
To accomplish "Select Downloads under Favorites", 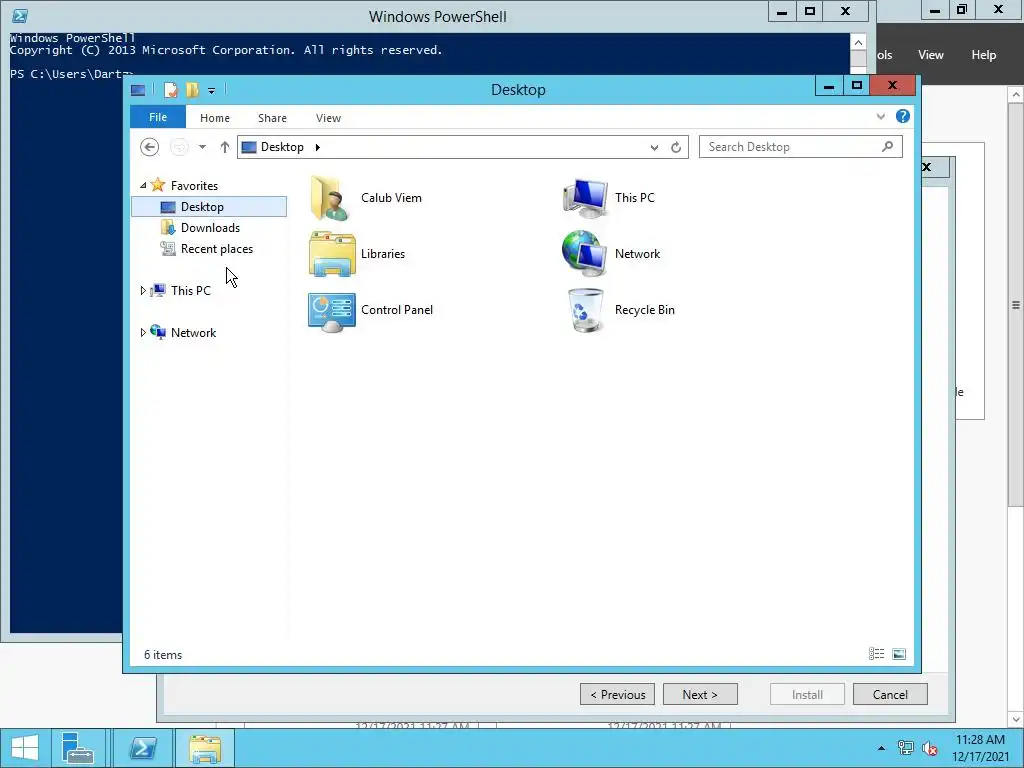I will 209,228.
